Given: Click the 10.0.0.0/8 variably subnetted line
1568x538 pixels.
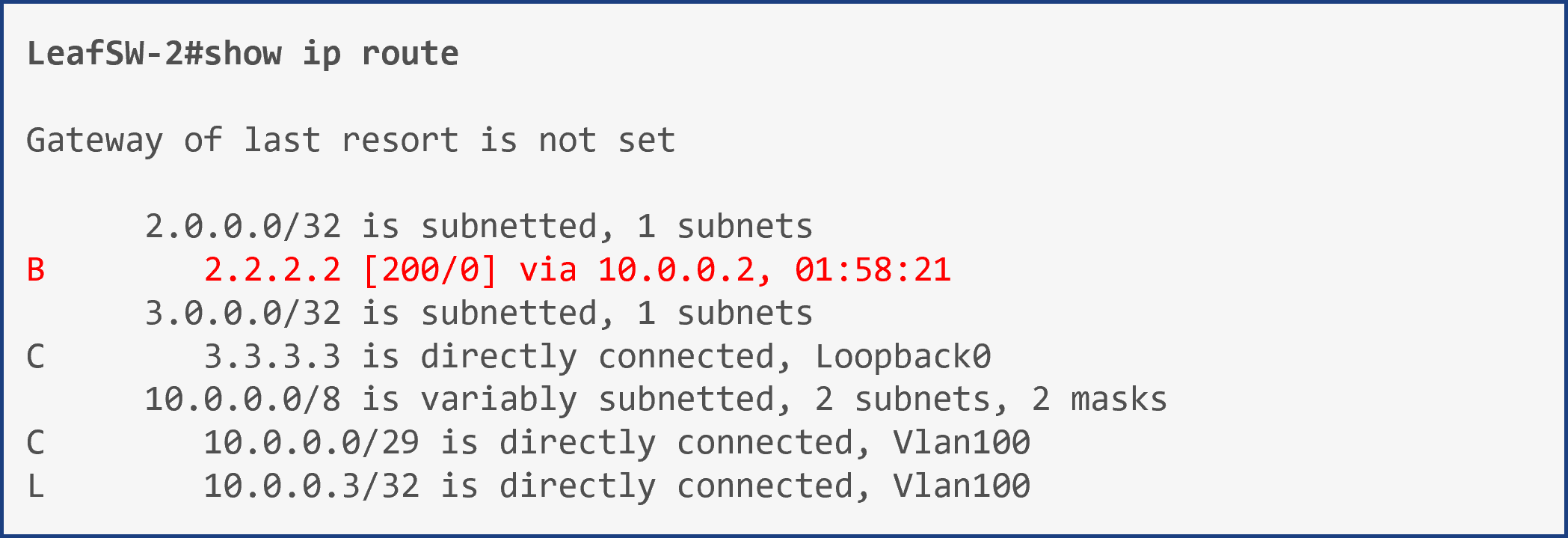Looking at the screenshot, I should pos(656,400).
